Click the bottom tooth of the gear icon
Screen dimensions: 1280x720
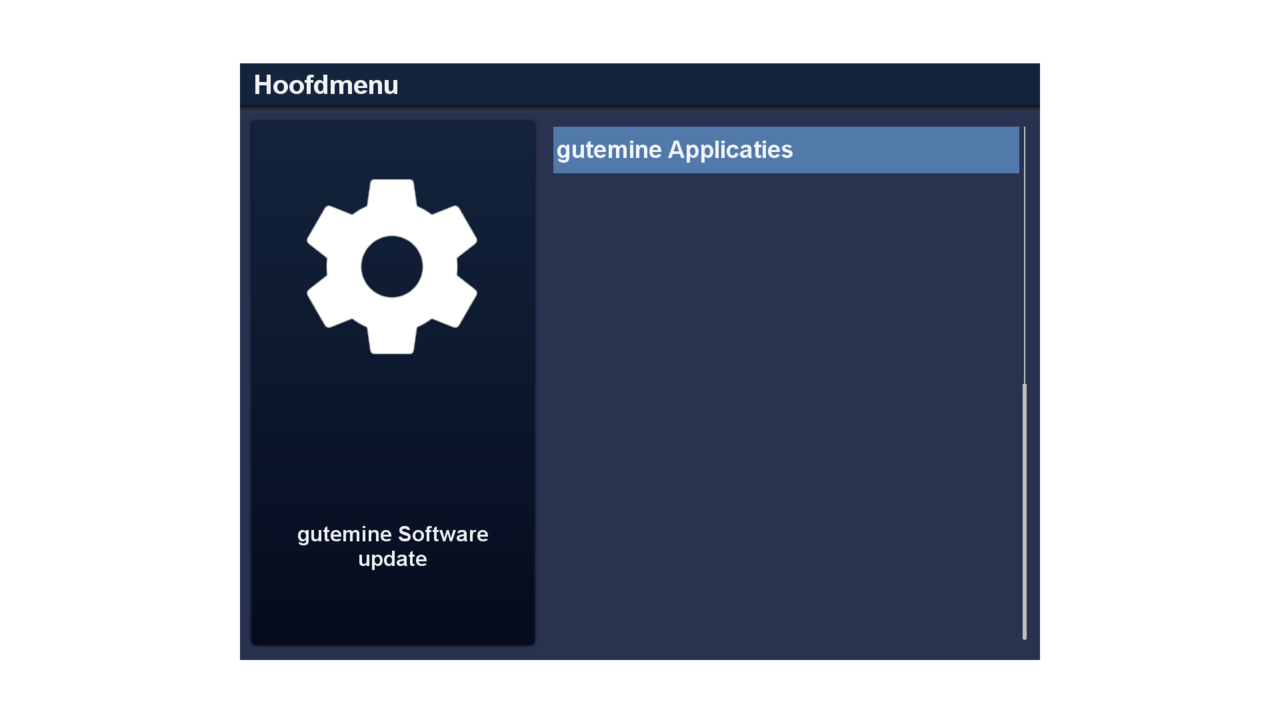[392, 340]
